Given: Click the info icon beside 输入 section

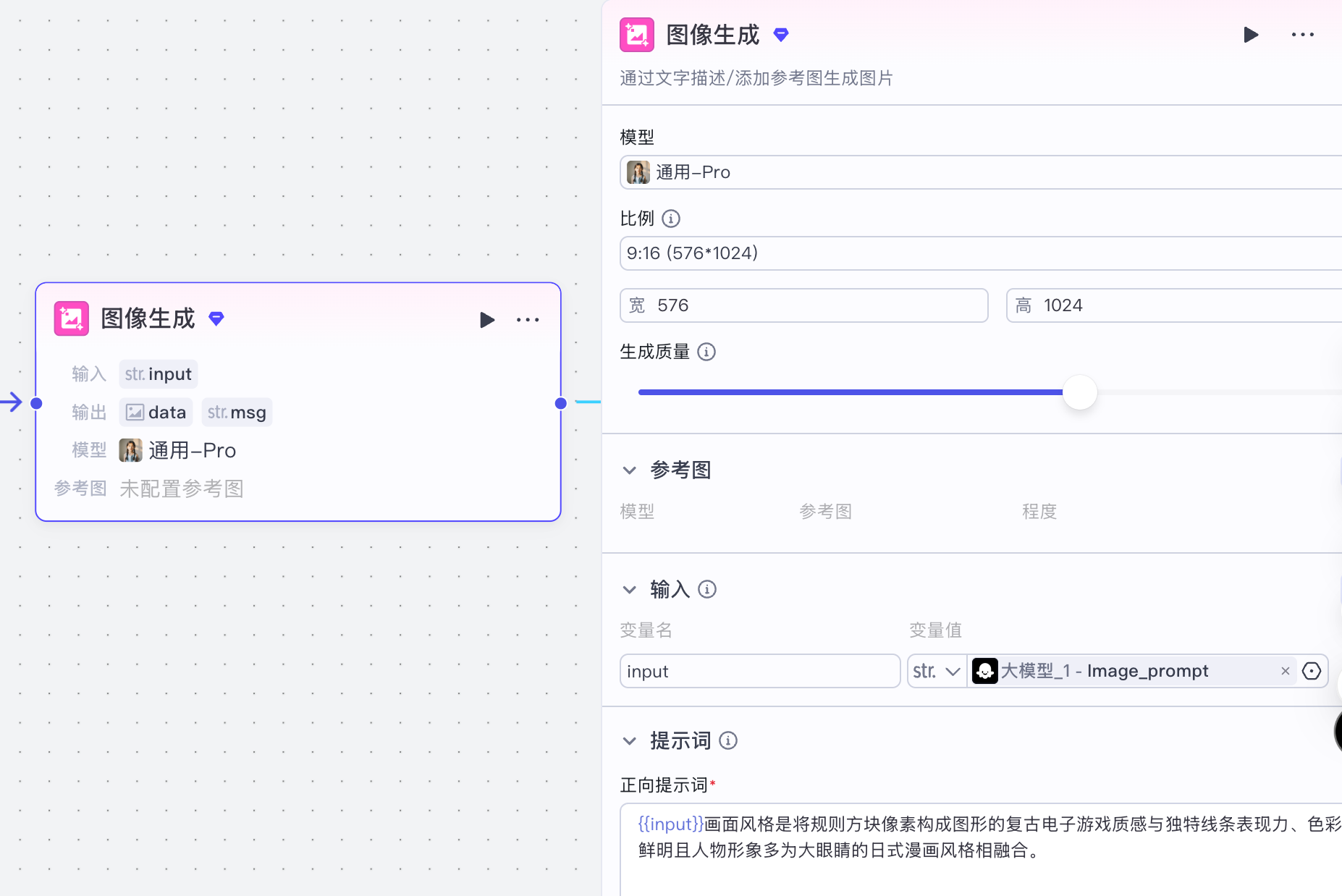Looking at the screenshot, I should 707,589.
